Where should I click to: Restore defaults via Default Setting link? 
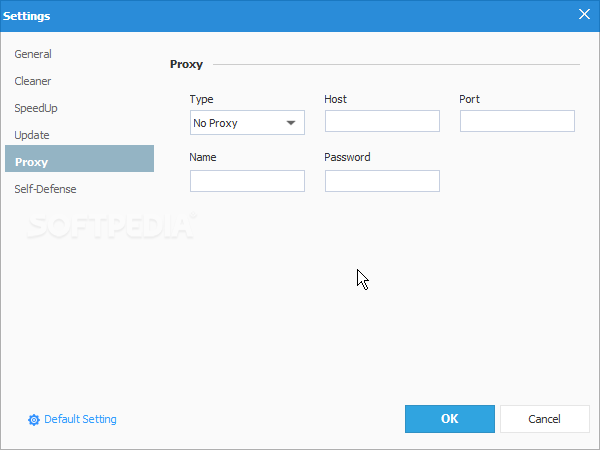80,419
